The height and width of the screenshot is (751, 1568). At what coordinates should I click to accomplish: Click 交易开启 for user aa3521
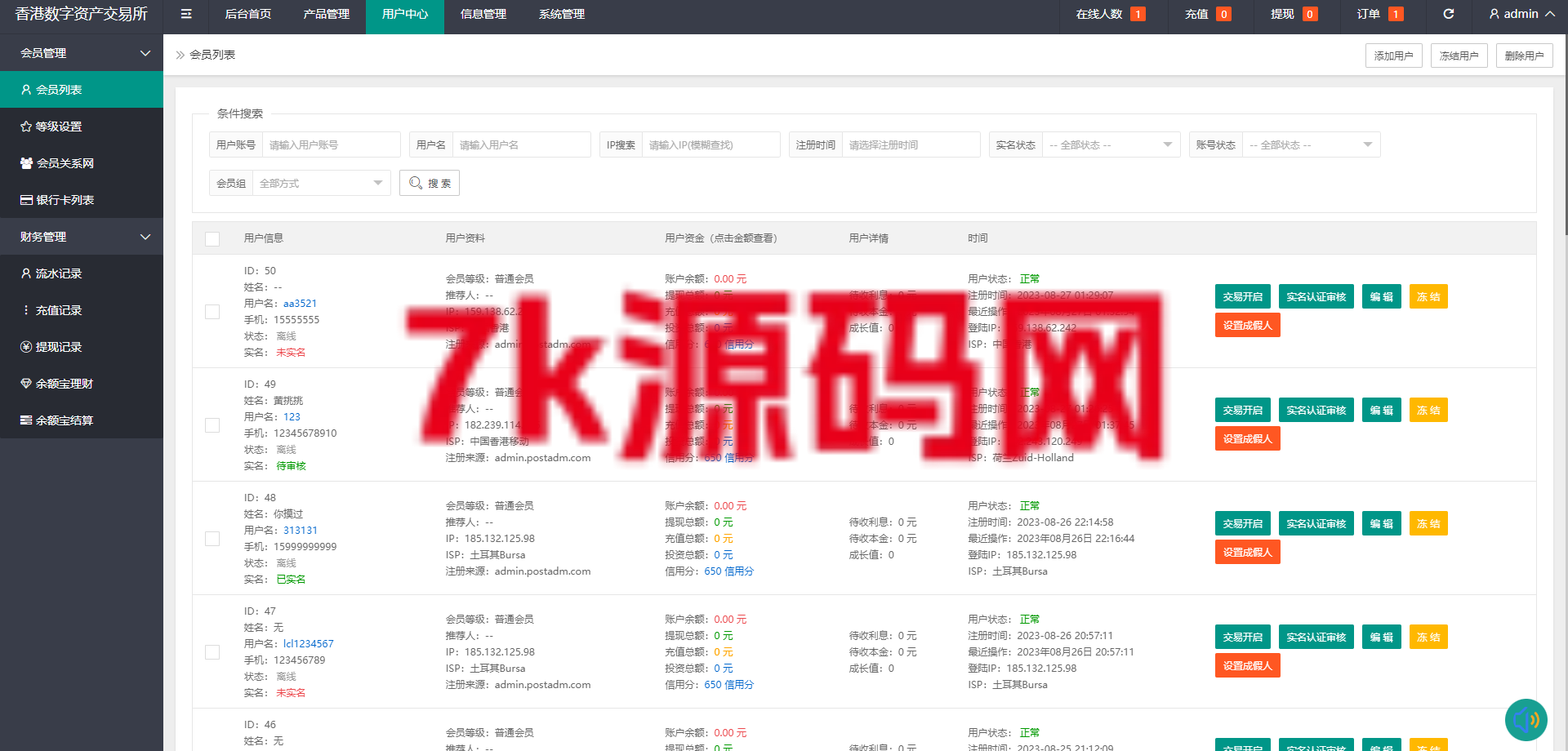[1243, 296]
